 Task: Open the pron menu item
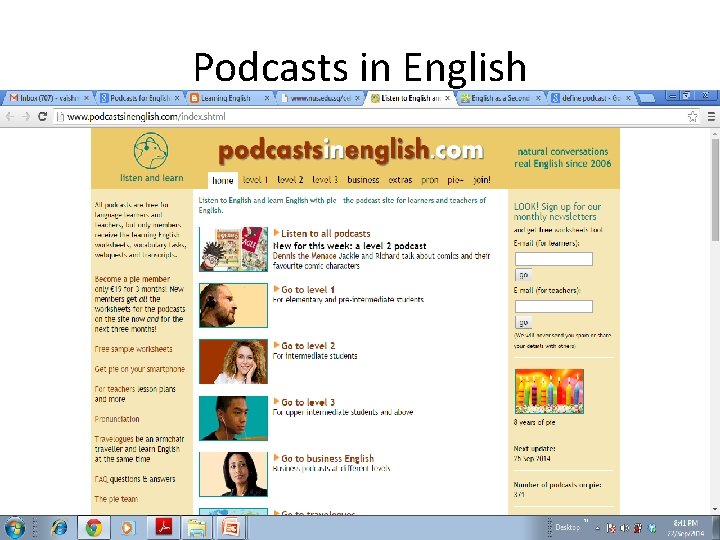430,180
